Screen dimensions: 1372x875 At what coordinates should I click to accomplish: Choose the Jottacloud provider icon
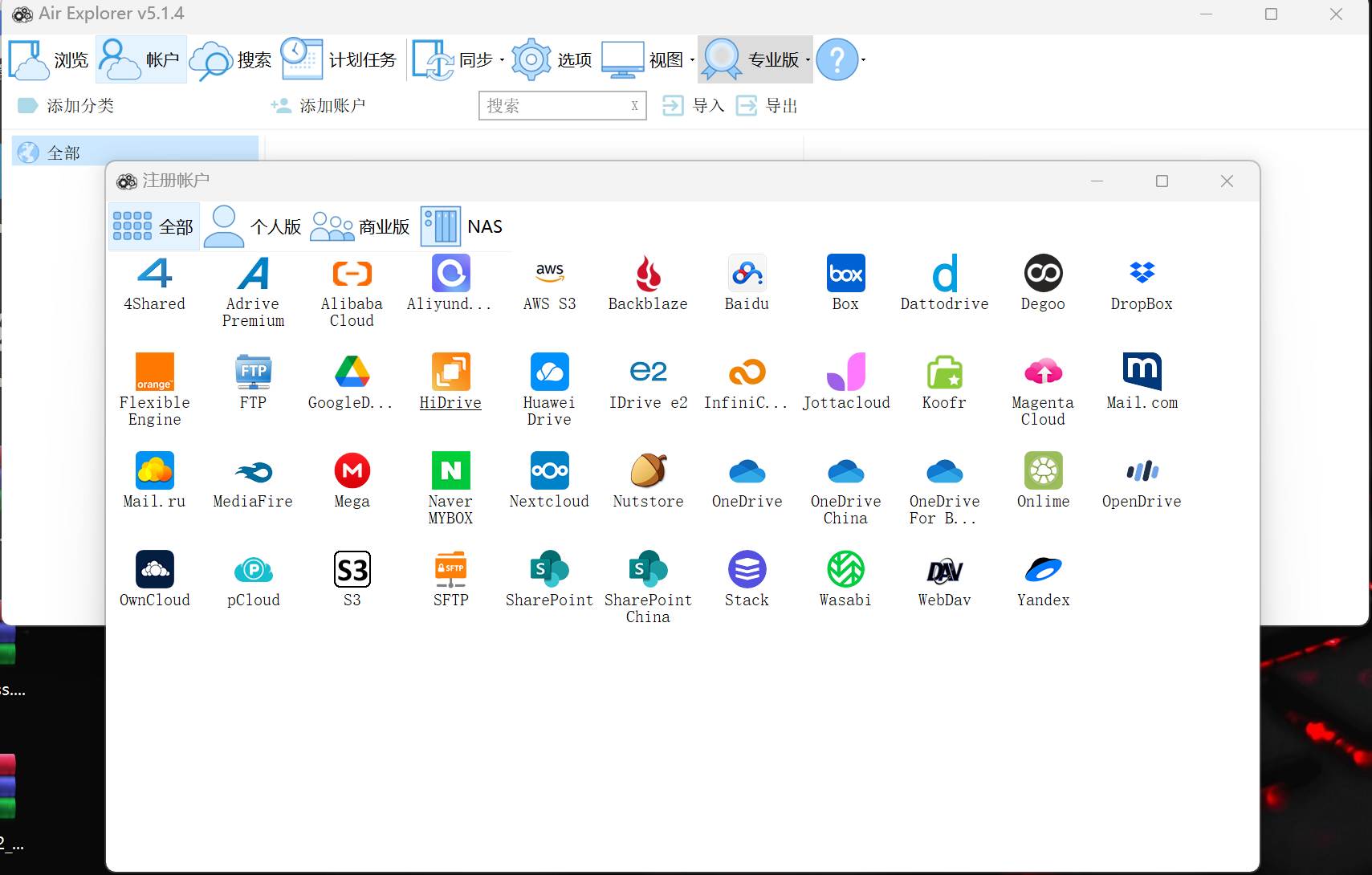click(x=846, y=372)
